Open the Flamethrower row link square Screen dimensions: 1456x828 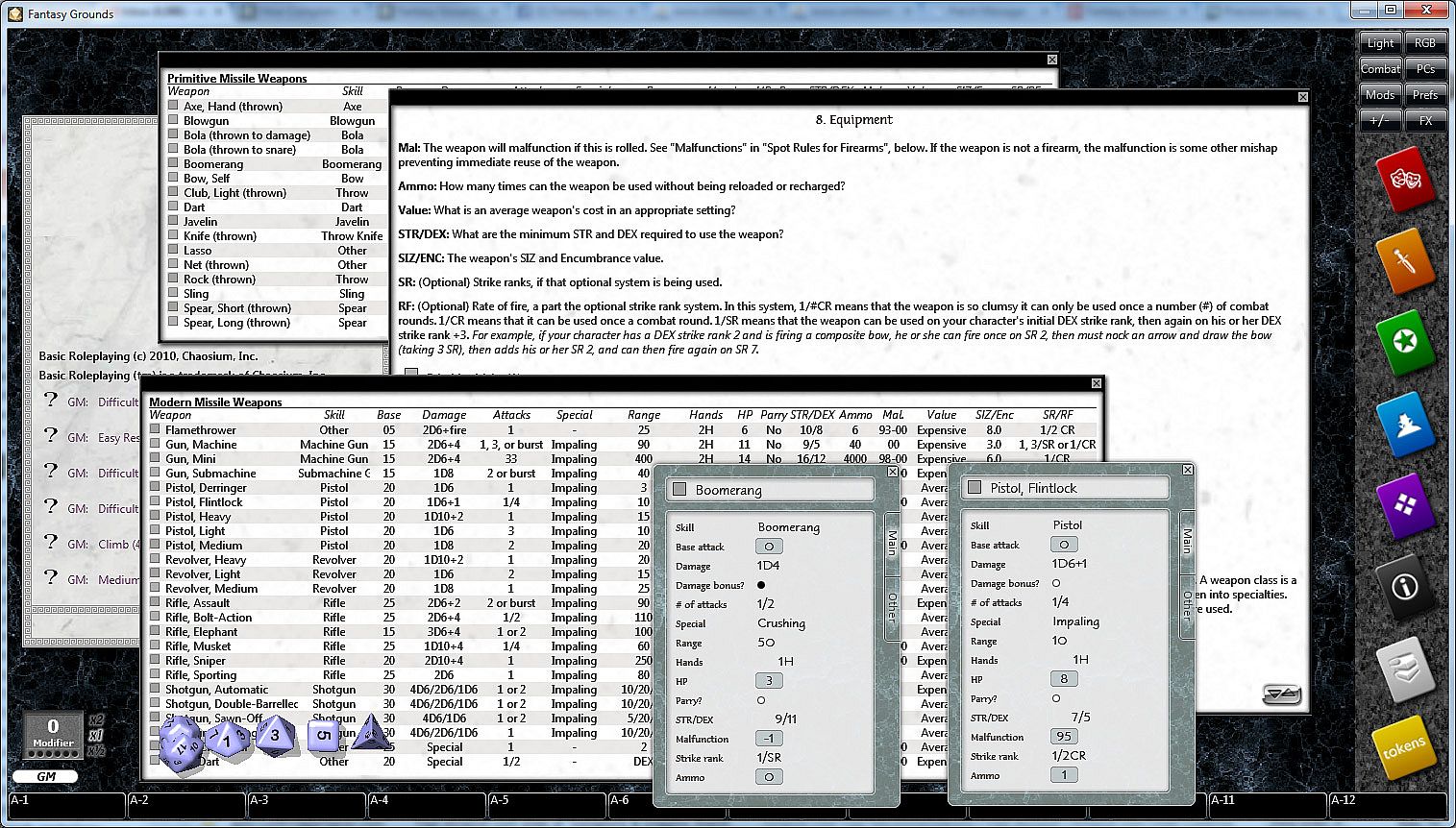(155, 429)
